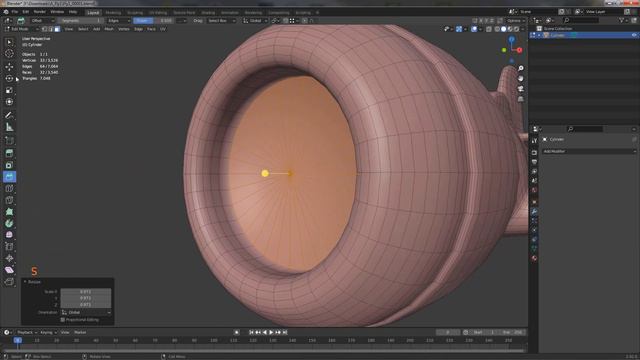Select the Select Box tool
The image size is (640, 360).
(9, 42)
